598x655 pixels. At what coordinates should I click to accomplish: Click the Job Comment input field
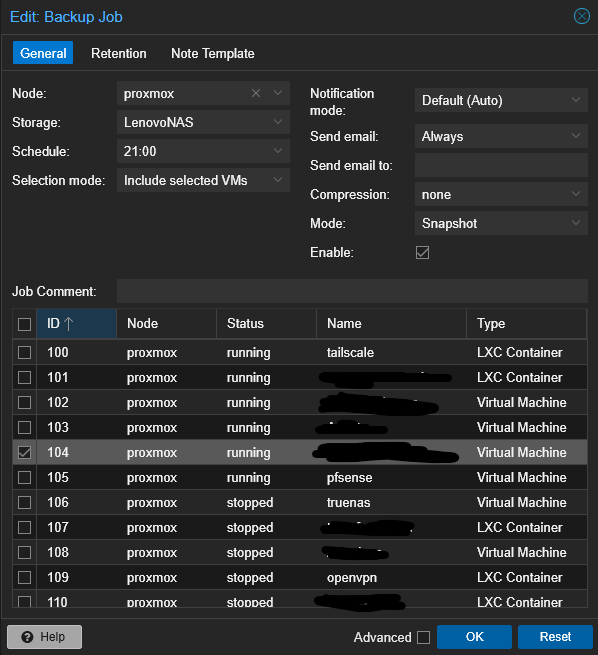352,291
